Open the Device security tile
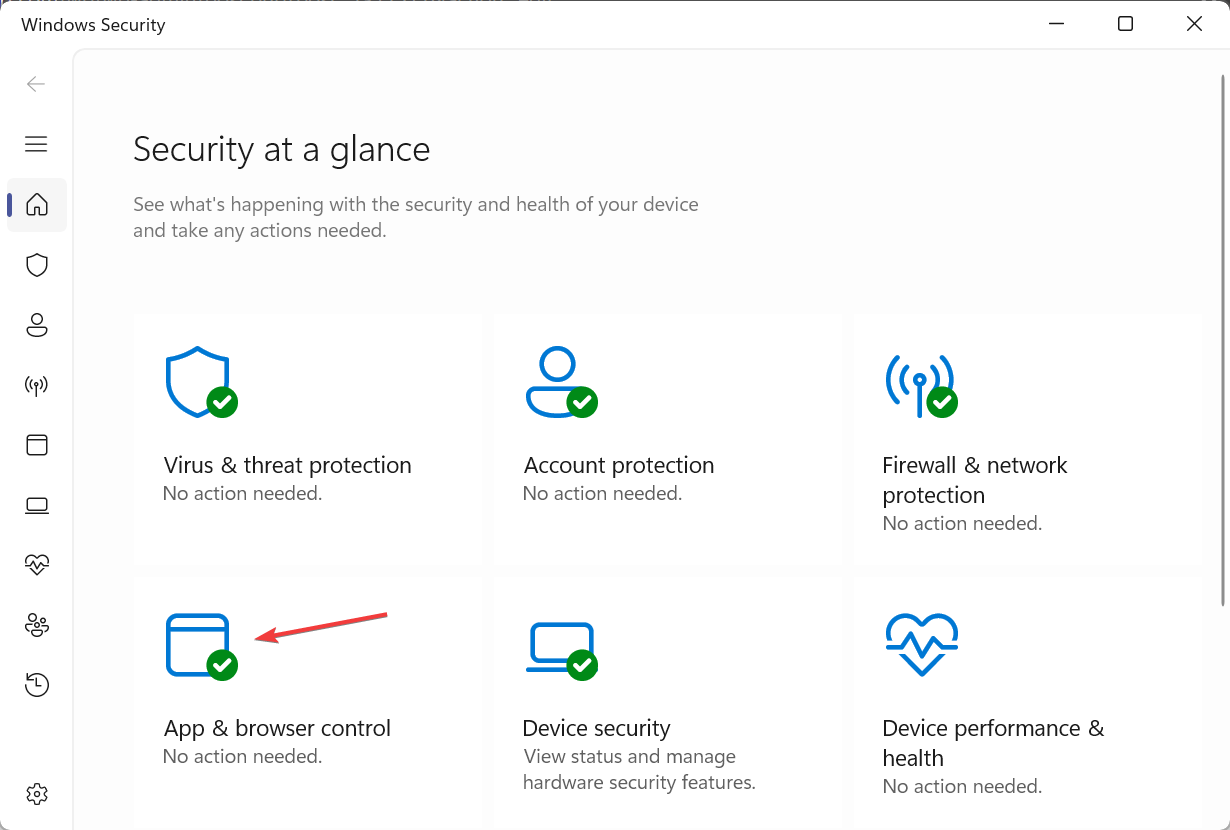The width and height of the screenshot is (1230, 830). click(668, 702)
